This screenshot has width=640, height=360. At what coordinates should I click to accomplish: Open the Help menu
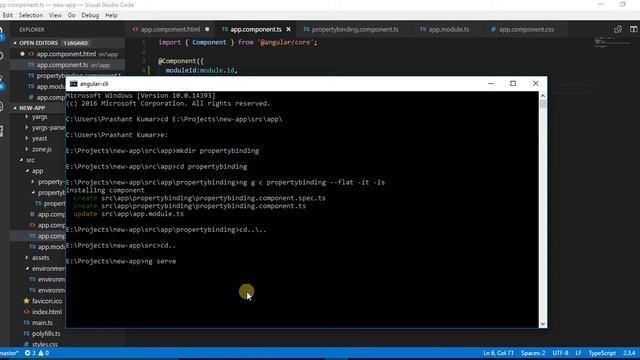coord(111,15)
